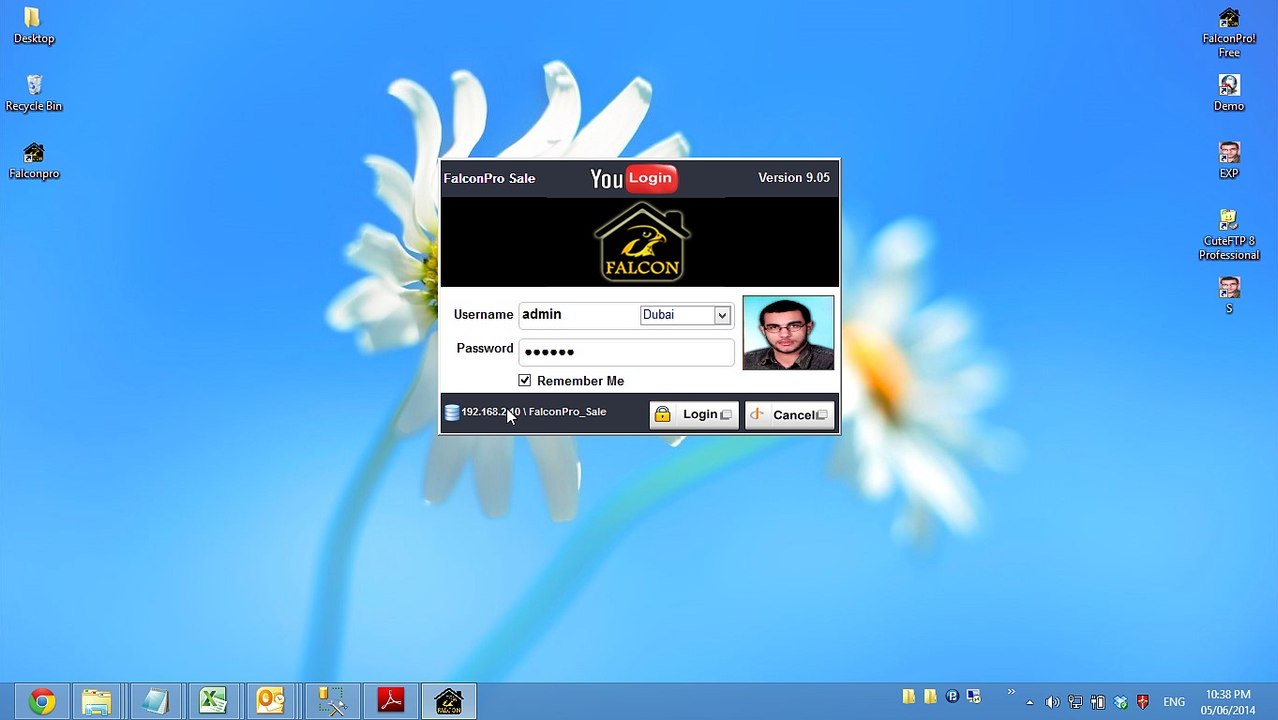Click the Falcon house logo
Image resolution: width=1278 pixels, height=720 pixels.
coord(642,241)
